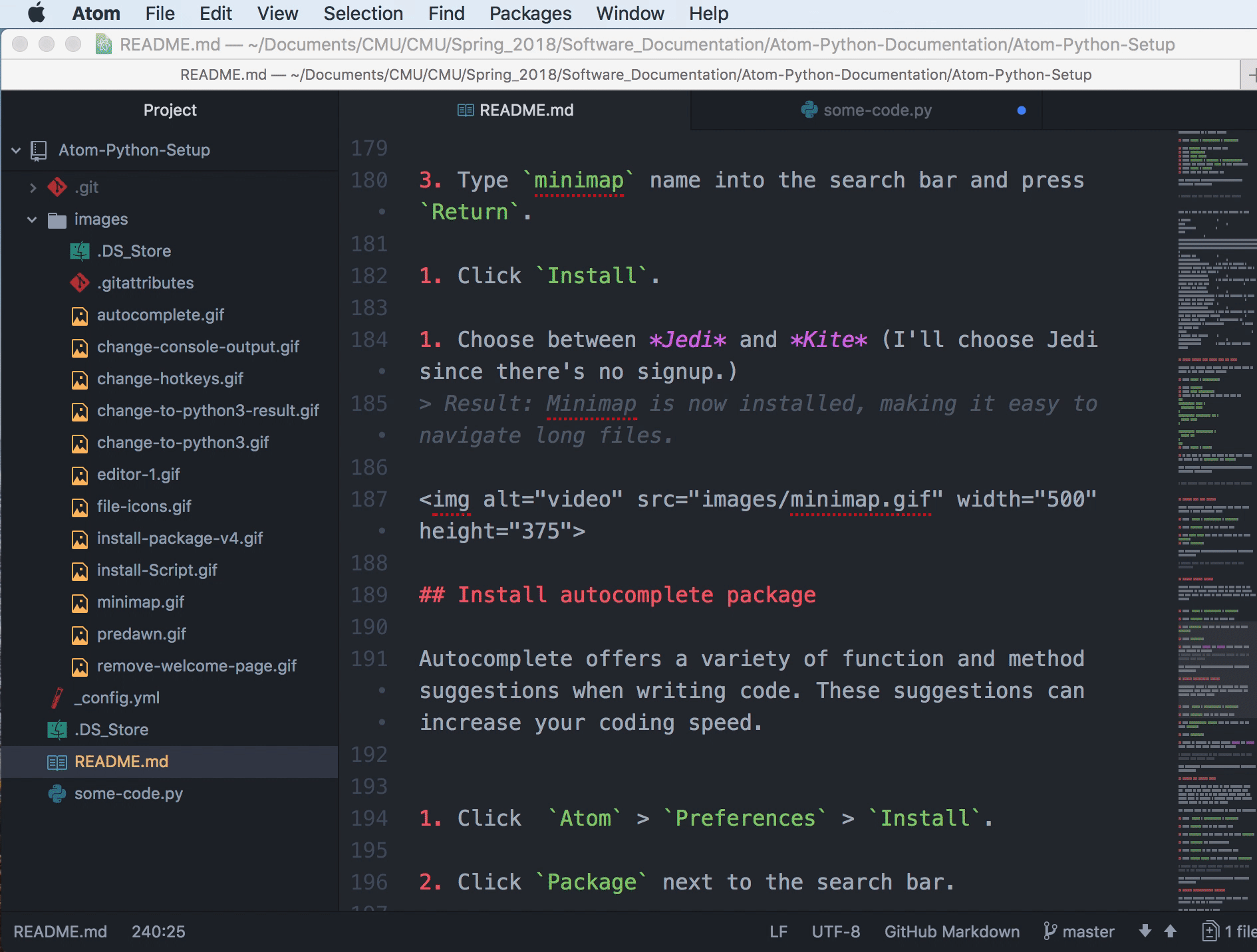Click the git icon beside .gitattributes
This screenshot has height=952, width=1257.
click(x=80, y=283)
